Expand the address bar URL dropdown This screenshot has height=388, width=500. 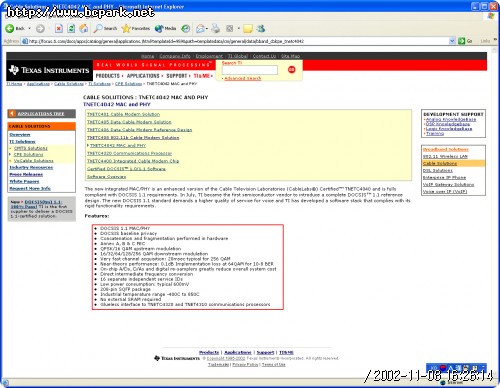pos(452,41)
